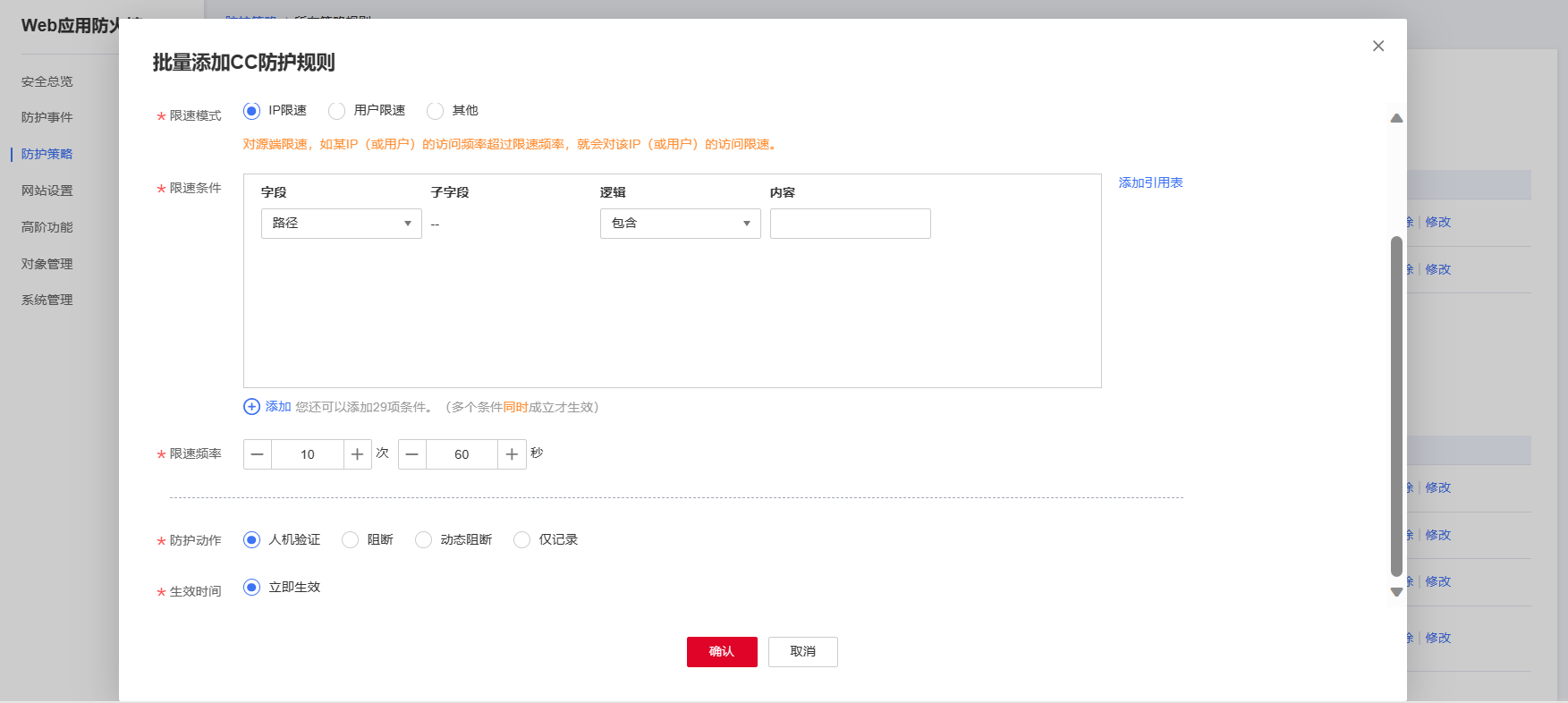Open the 路径 field dropdown
The height and width of the screenshot is (703, 1568).
click(x=341, y=224)
